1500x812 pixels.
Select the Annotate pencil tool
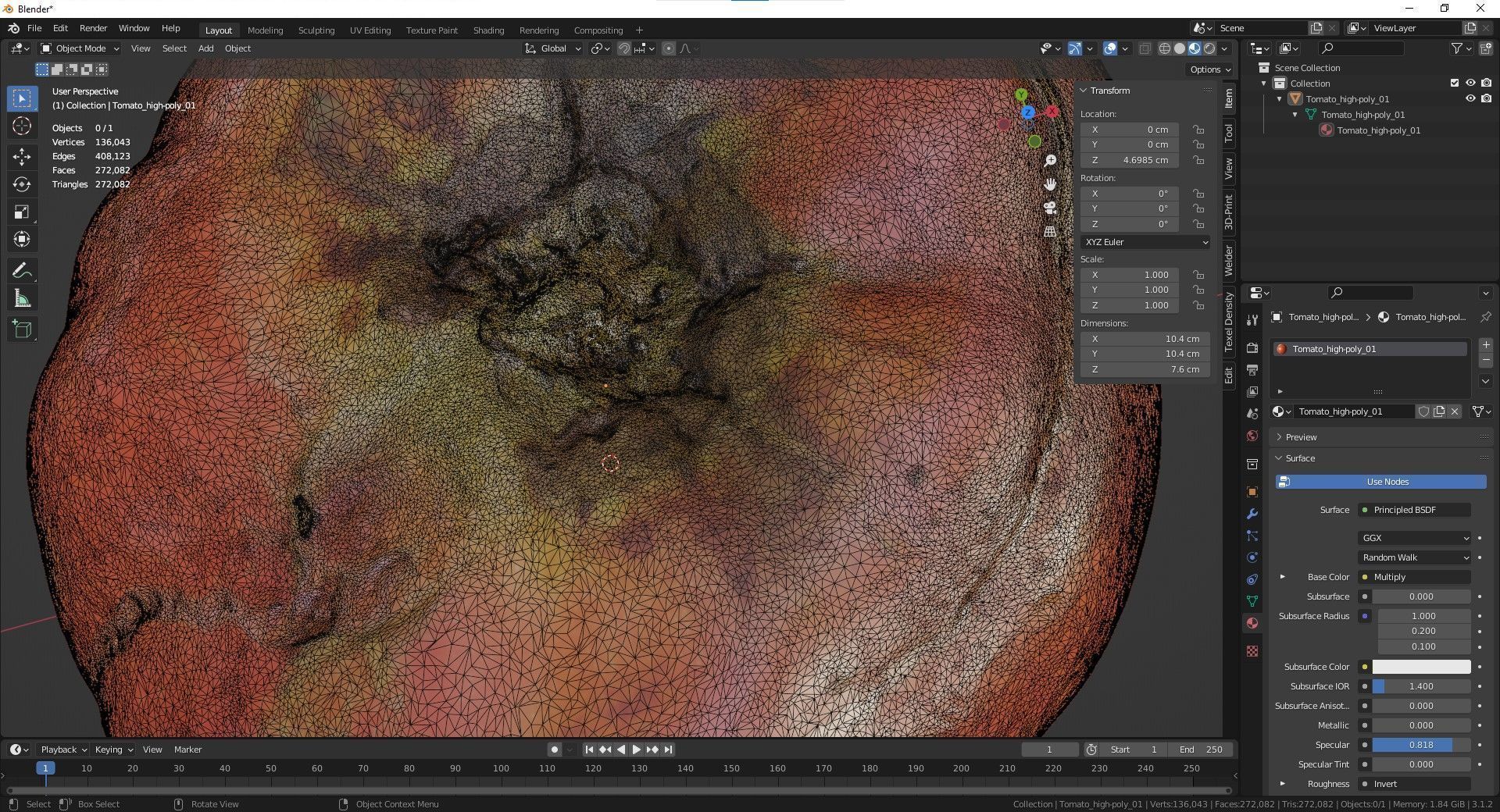coord(22,271)
